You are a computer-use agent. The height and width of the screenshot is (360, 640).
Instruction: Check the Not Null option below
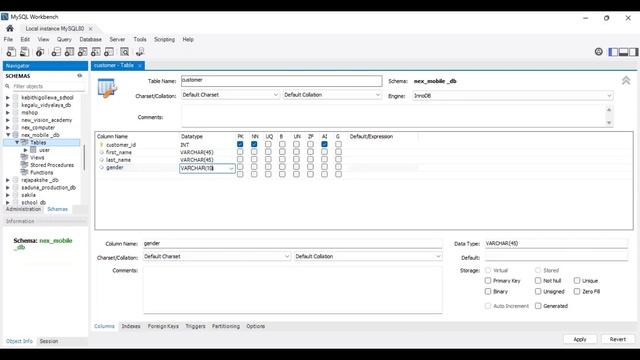point(538,280)
